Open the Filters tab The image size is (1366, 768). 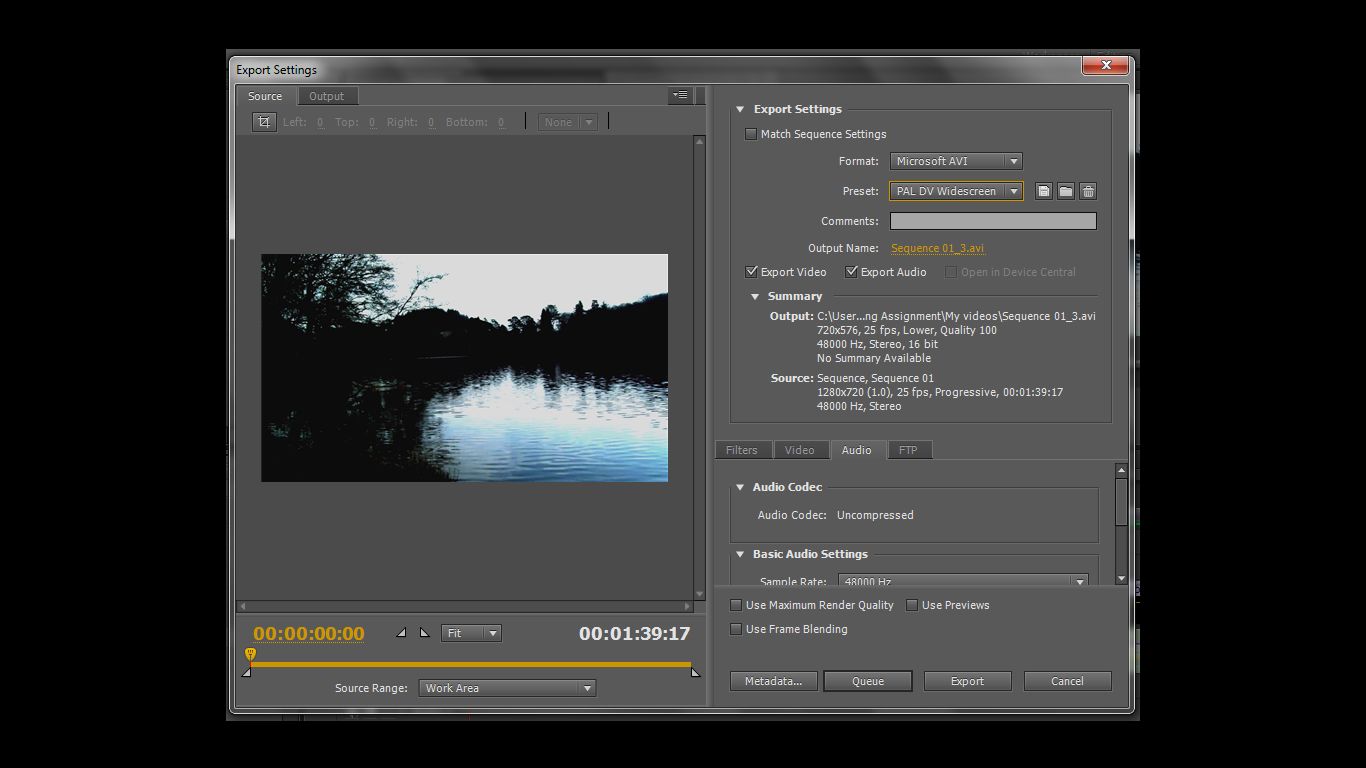[x=742, y=450]
